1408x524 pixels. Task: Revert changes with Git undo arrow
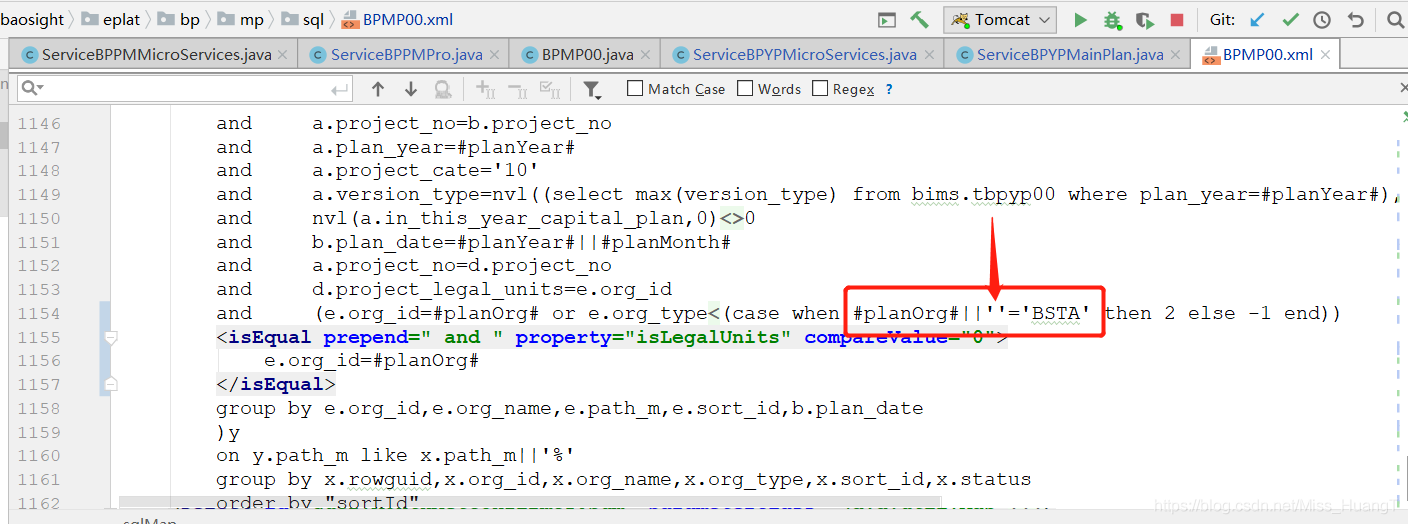pos(1355,19)
